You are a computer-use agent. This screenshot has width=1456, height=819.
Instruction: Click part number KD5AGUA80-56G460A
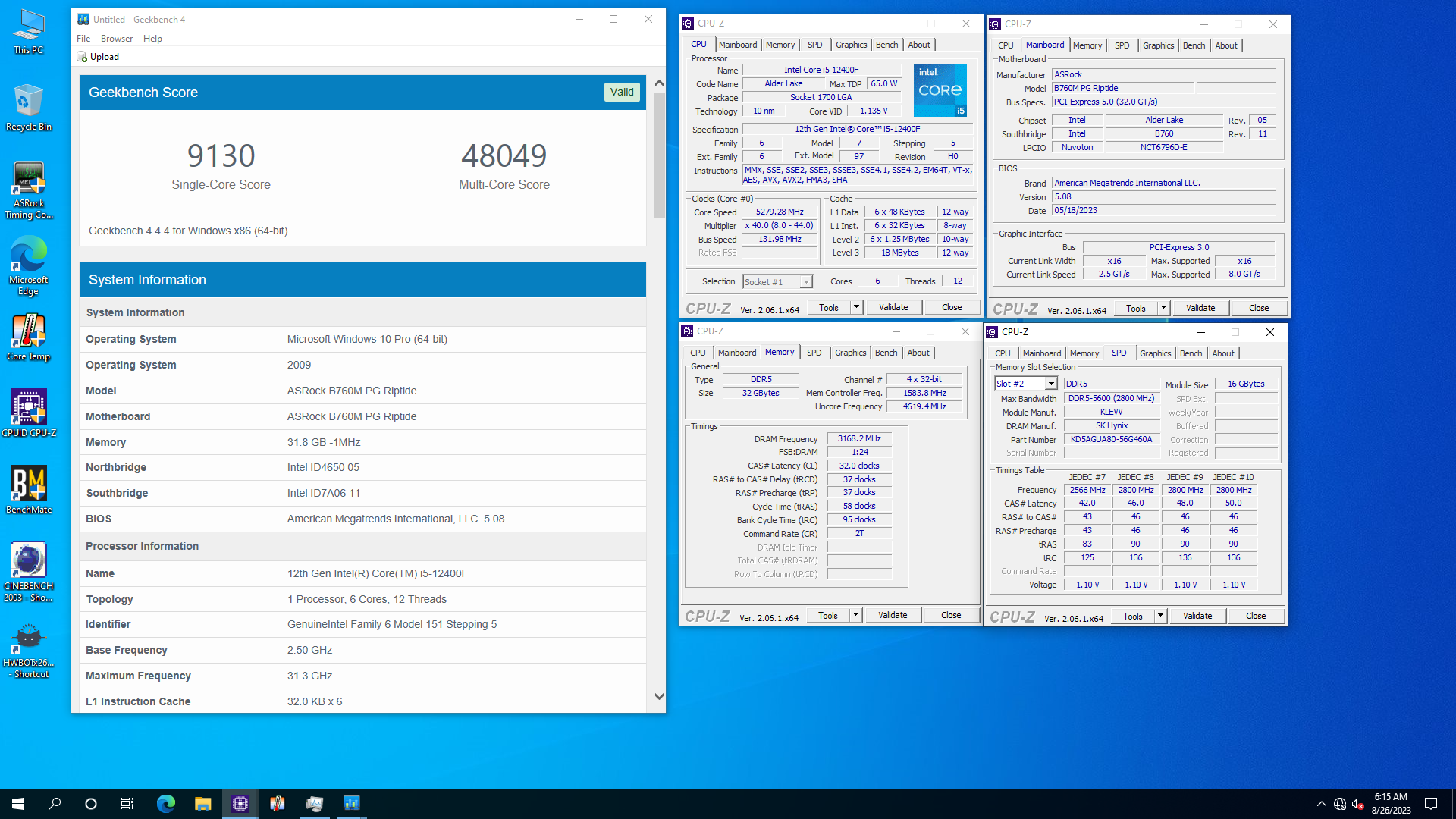tap(1111, 439)
